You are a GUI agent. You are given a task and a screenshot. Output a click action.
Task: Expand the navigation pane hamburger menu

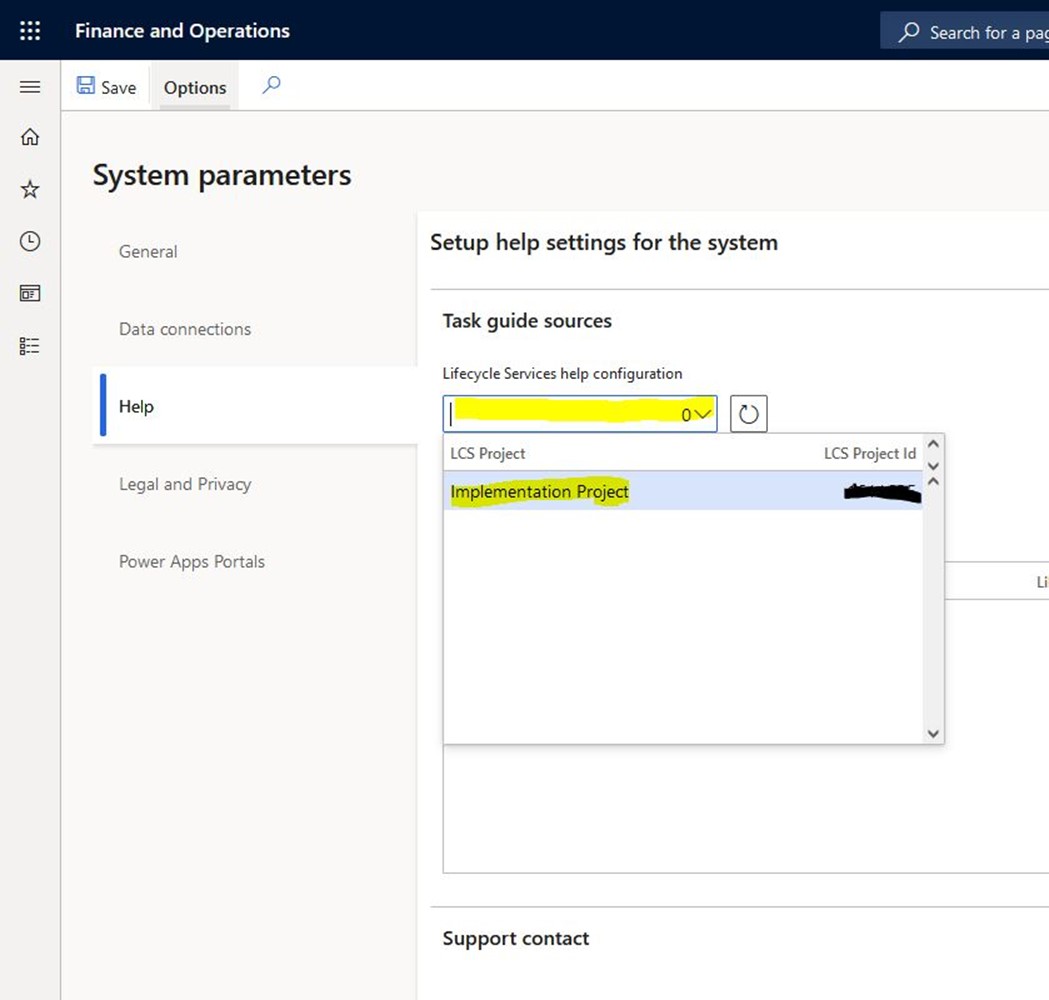(30, 87)
